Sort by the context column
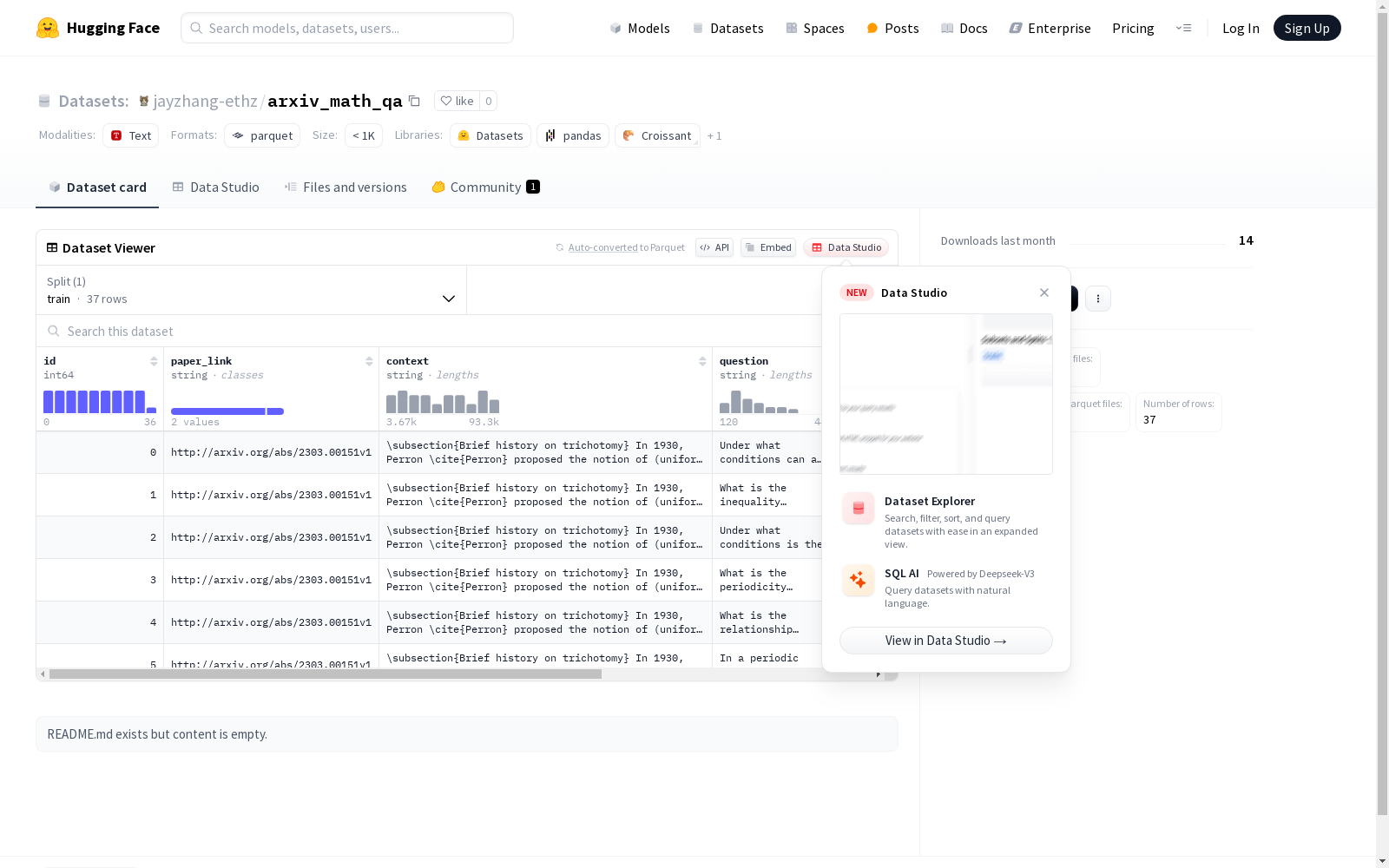Image resolution: width=1389 pixels, height=868 pixels. click(702, 361)
